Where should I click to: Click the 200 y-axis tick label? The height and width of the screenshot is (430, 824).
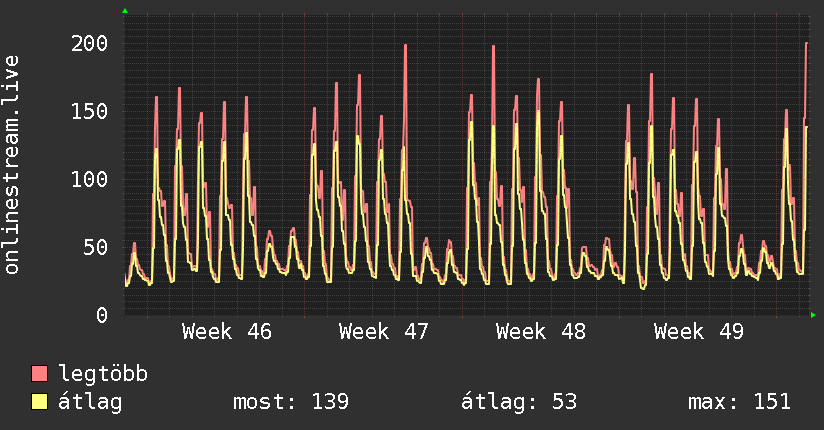click(x=89, y=43)
